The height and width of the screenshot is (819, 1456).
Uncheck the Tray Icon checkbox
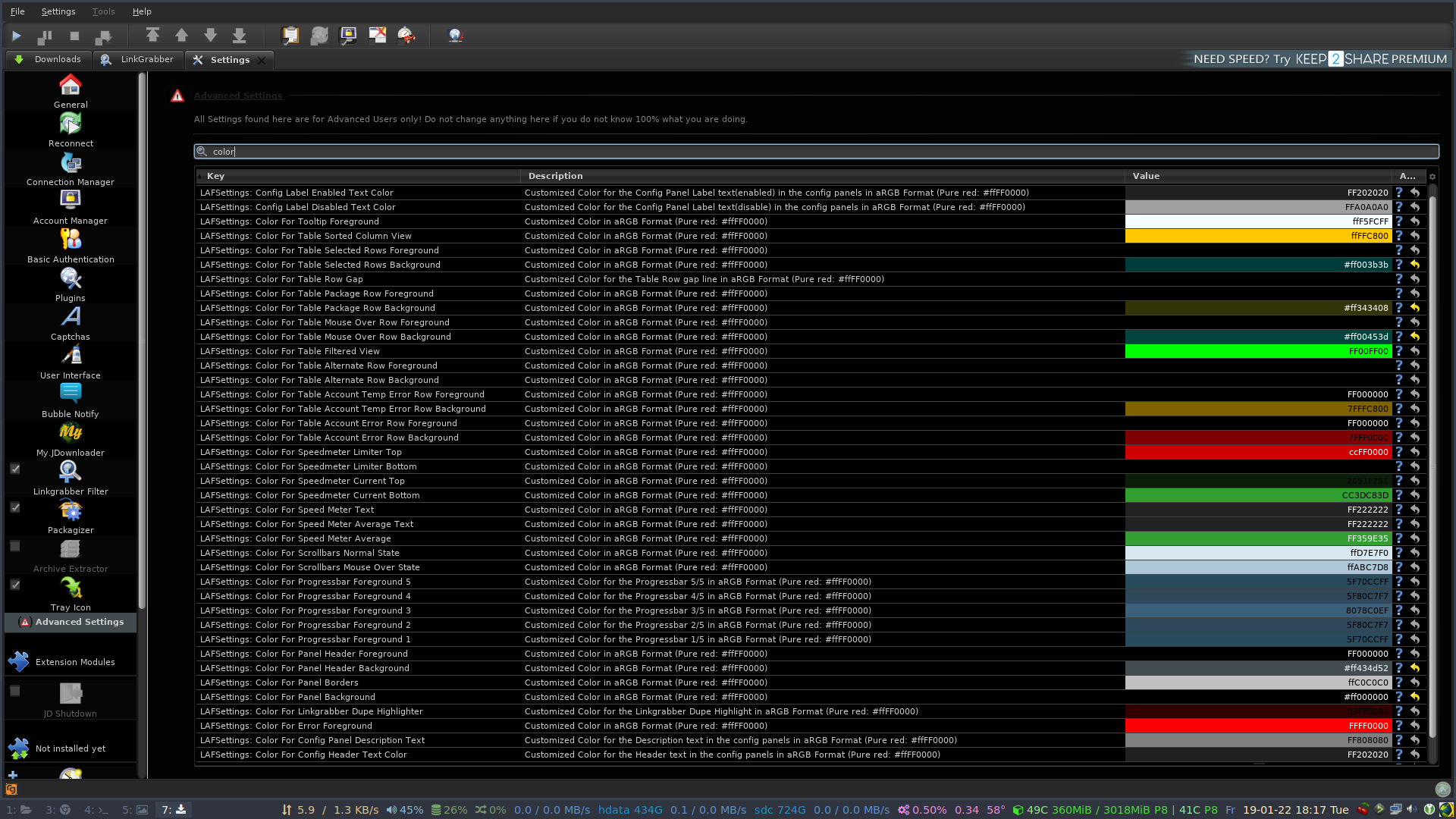point(14,585)
